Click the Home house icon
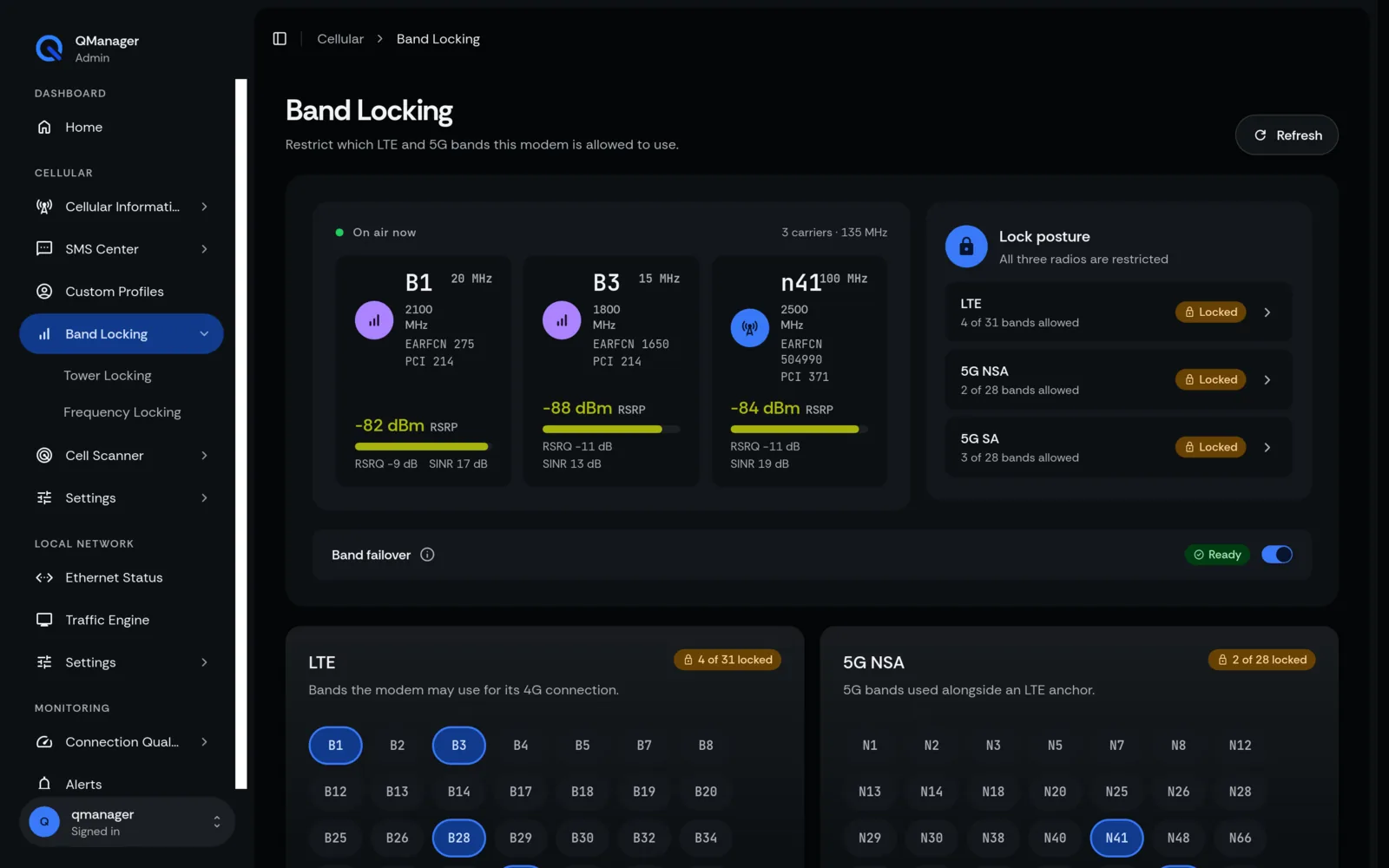Viewport: 1389px width, 868px height. coord(44,127)
